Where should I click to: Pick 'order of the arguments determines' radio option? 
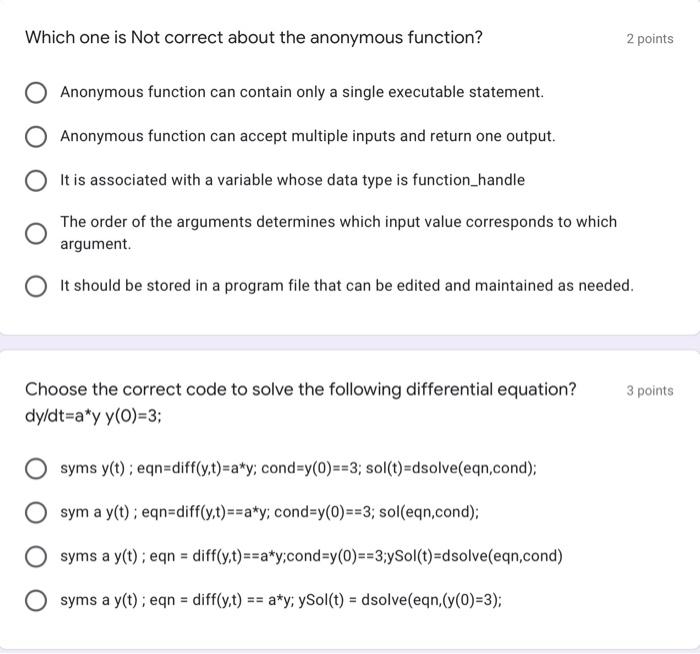click(x=36, y=233)
